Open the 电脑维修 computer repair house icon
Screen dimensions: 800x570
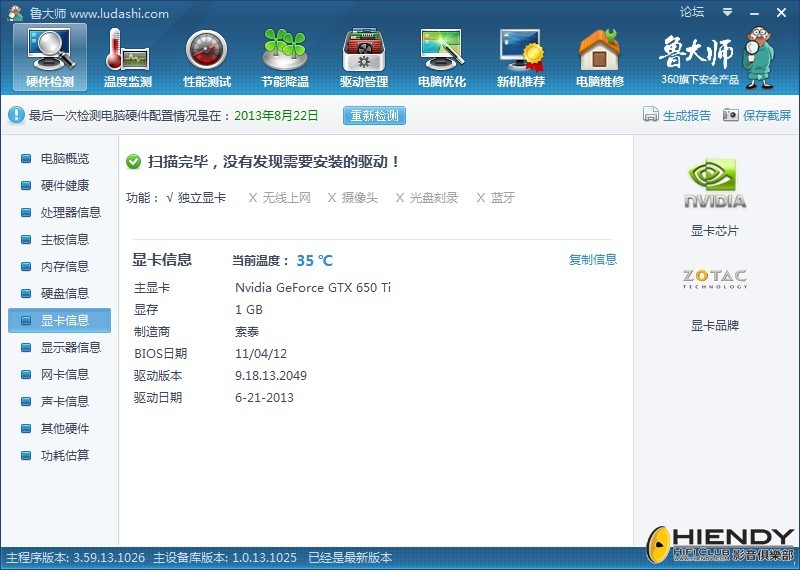pyautogui.click(x=599, y=57)
